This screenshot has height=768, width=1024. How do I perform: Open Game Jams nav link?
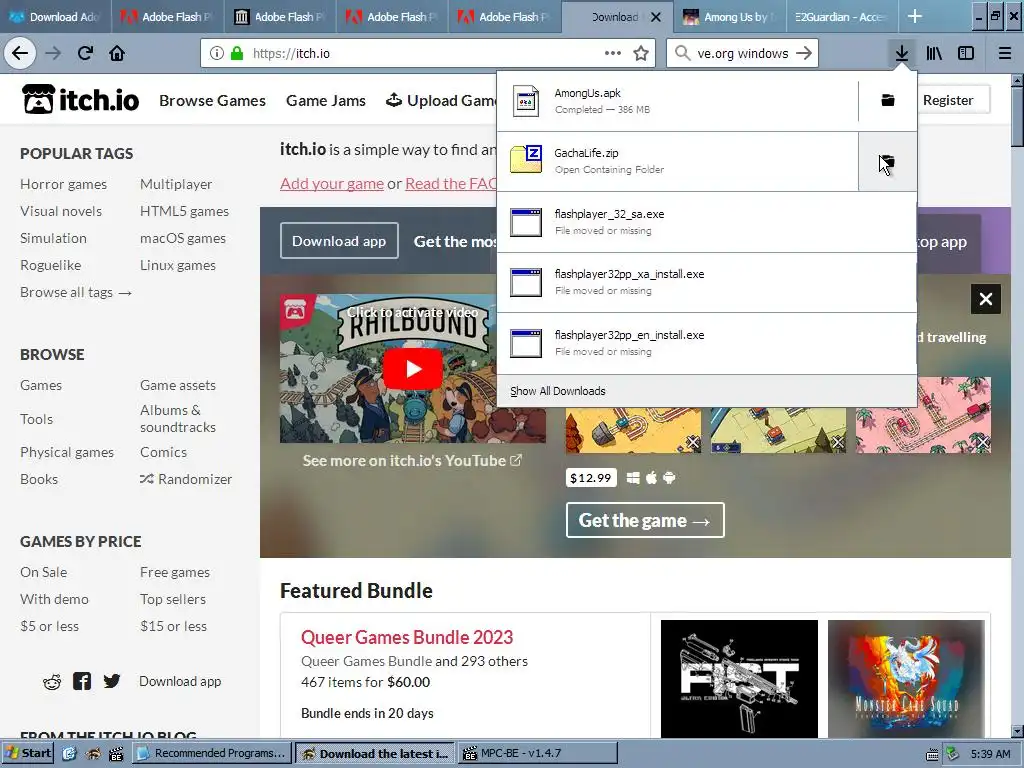click(326, 101)
